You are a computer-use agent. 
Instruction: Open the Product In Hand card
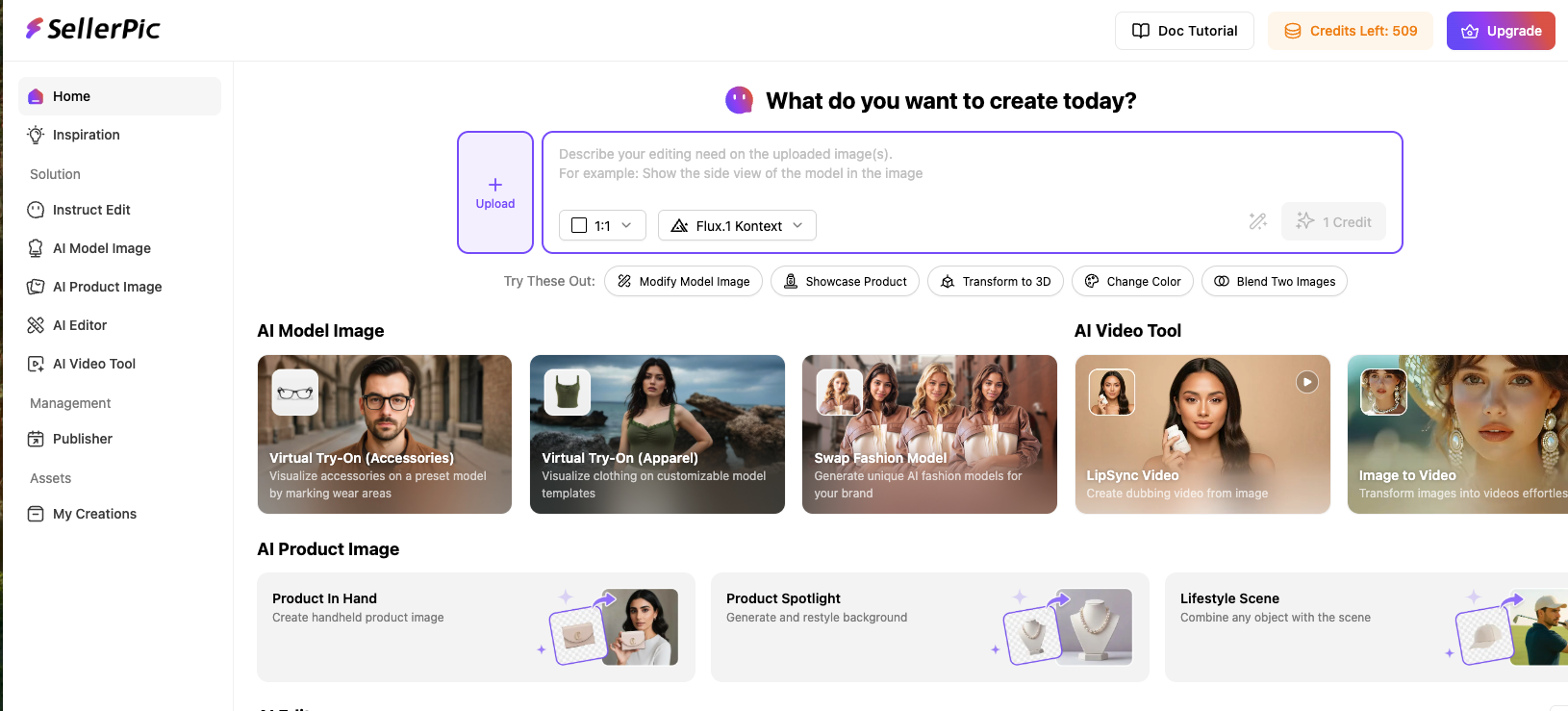point(476,627)
